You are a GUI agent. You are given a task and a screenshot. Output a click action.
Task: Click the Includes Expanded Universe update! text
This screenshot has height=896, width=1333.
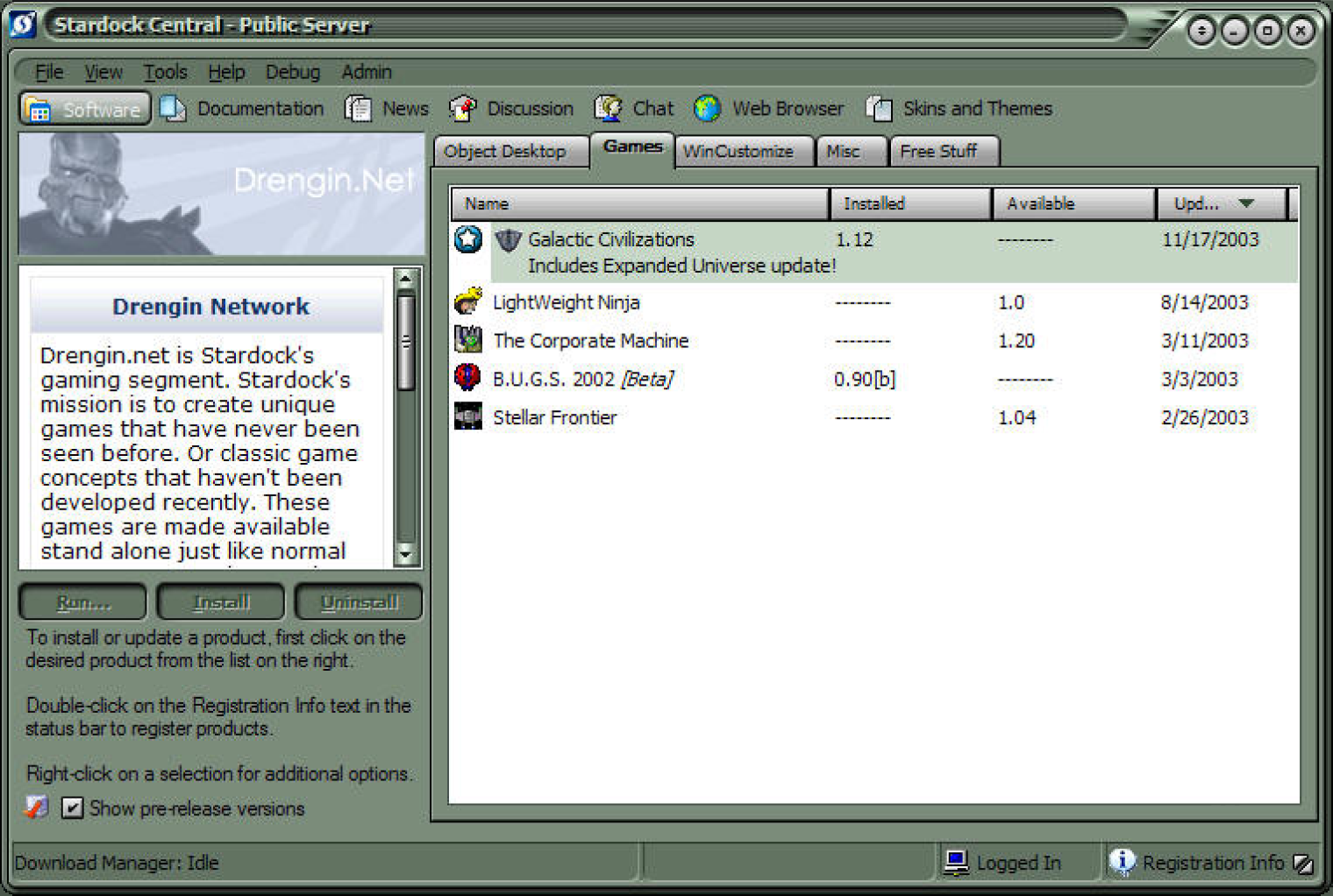pyautogui.click(x=681, y=266)
